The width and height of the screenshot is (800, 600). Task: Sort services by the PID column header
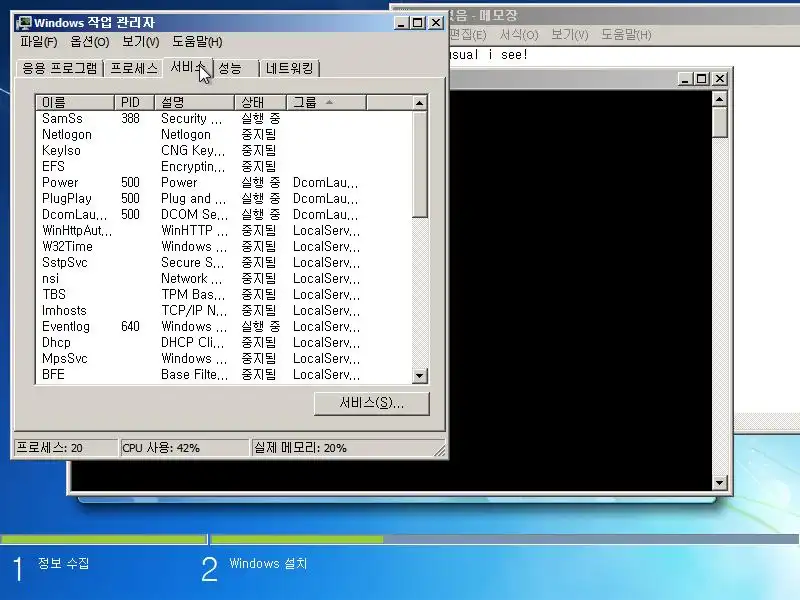pos(134,103)
